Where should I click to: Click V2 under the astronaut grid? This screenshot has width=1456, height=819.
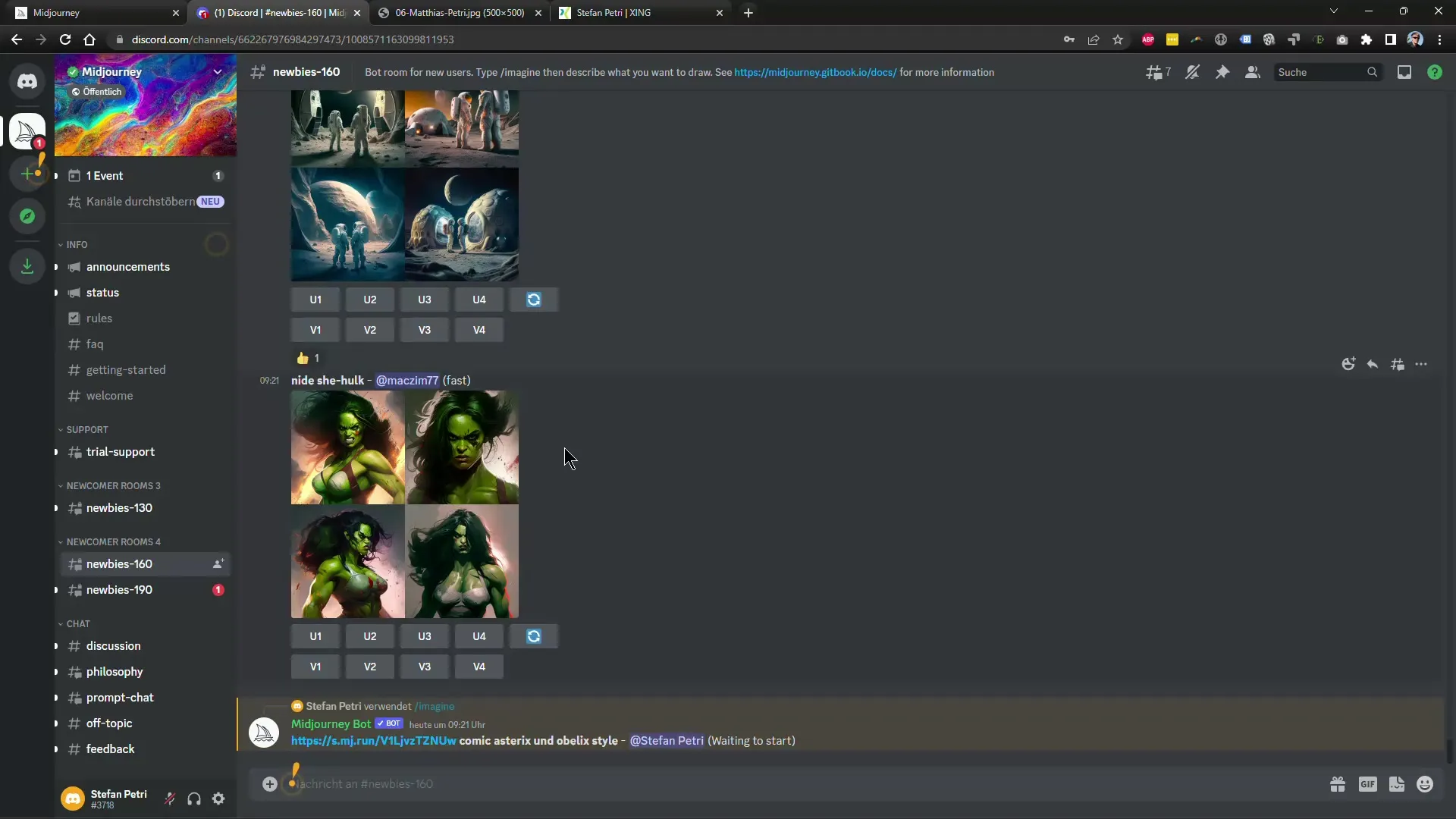[370, 330]
